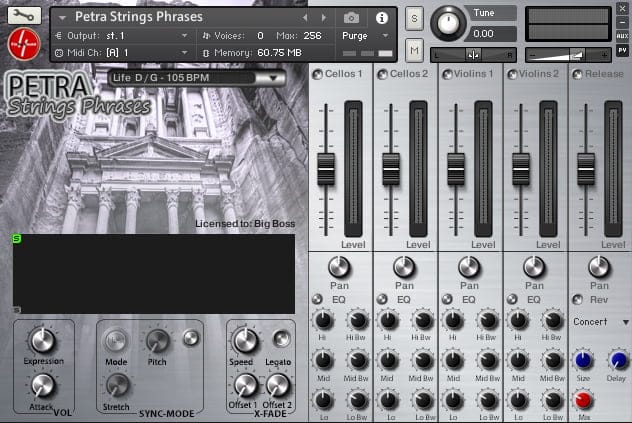The height and width of the screenshot is (423, 632).
Task: Click the Violins 1 Mid Bw knob
Action: 488,360
